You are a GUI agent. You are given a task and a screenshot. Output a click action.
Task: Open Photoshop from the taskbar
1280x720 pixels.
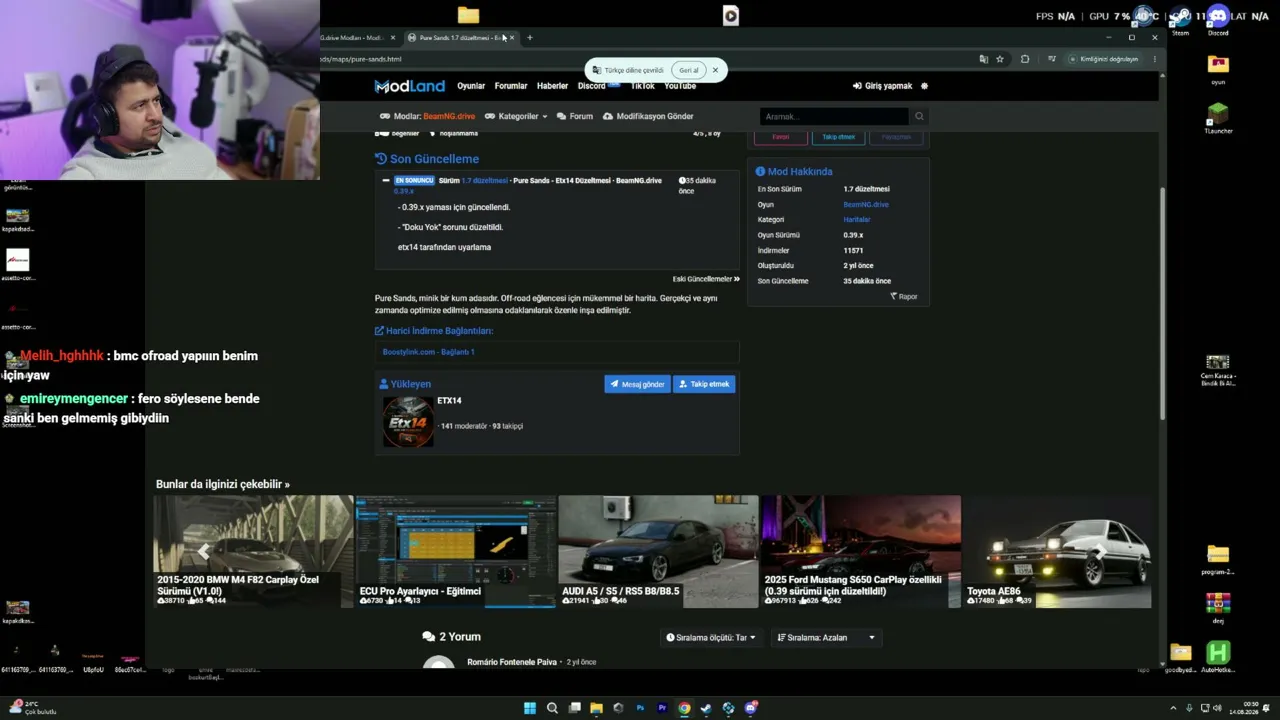click(x=640, y=708)
